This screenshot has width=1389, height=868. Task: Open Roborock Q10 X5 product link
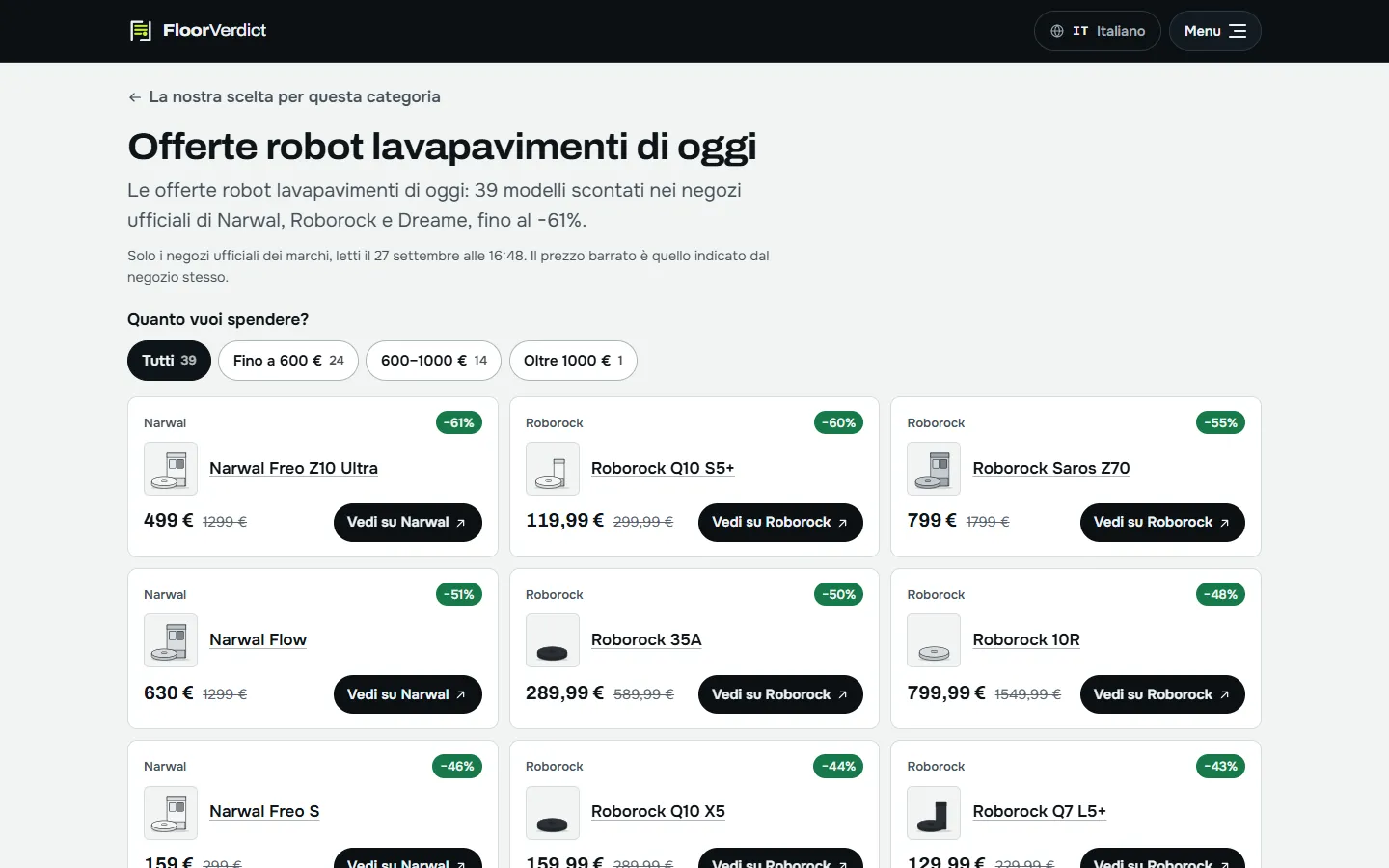658,811
